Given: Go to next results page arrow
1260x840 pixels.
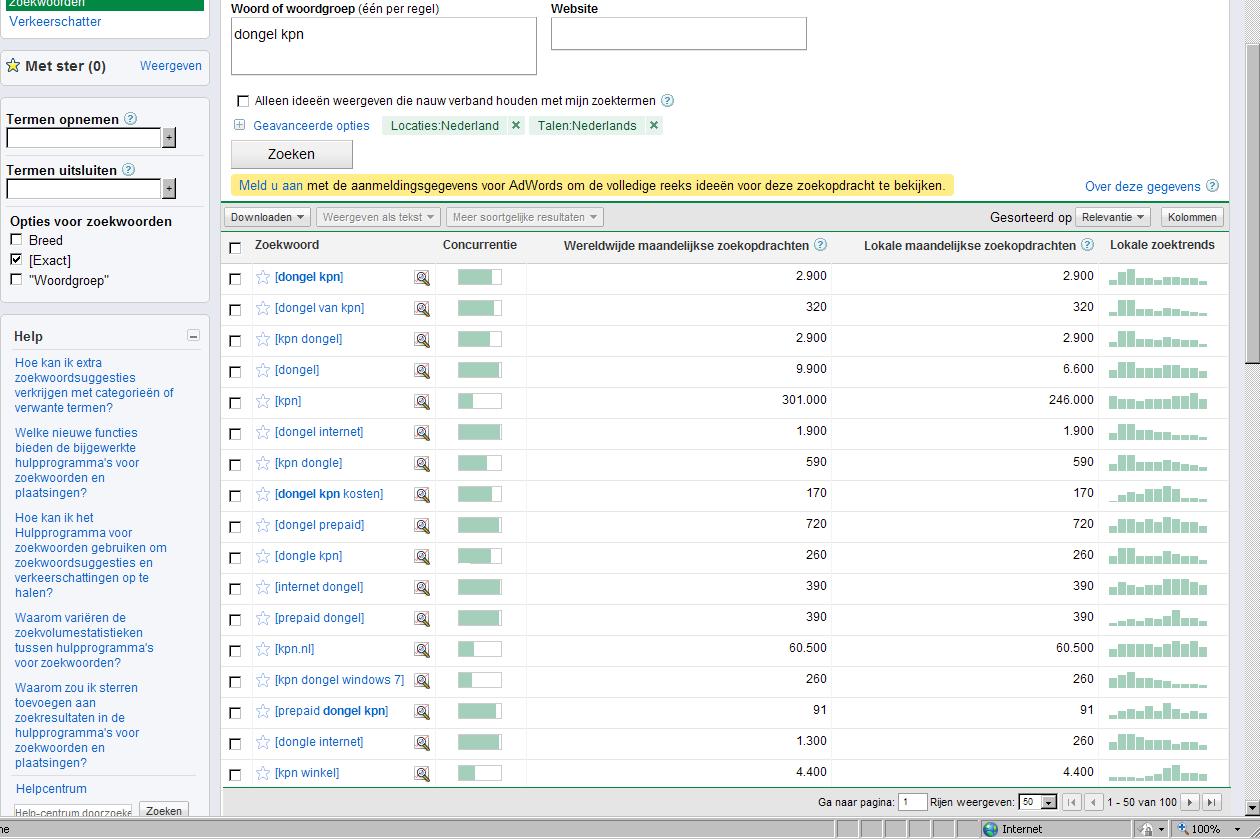Looking at the screenshot, I should [x=1190, y=802].
